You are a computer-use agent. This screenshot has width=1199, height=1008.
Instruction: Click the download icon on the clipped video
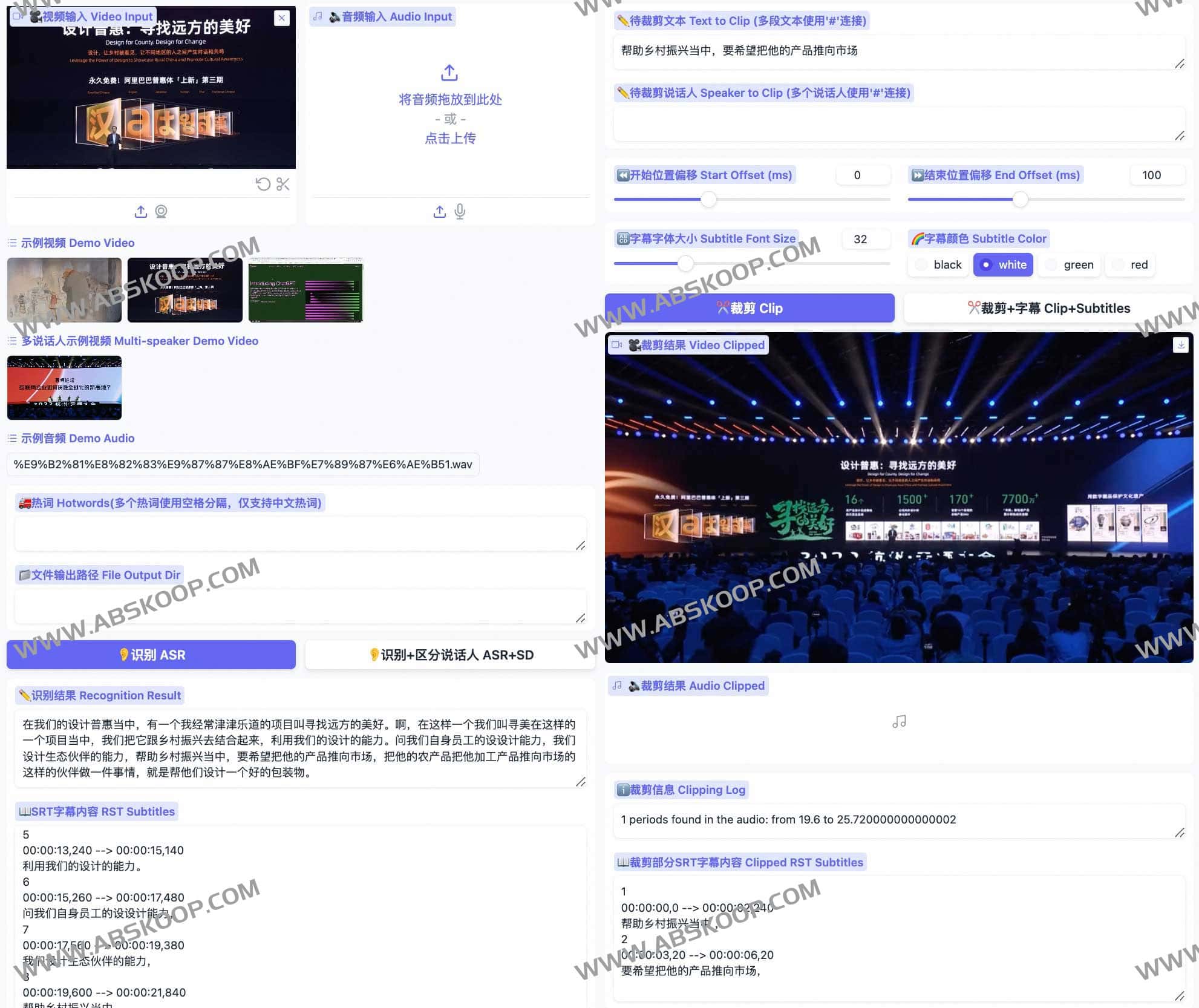click(1180, 344)
